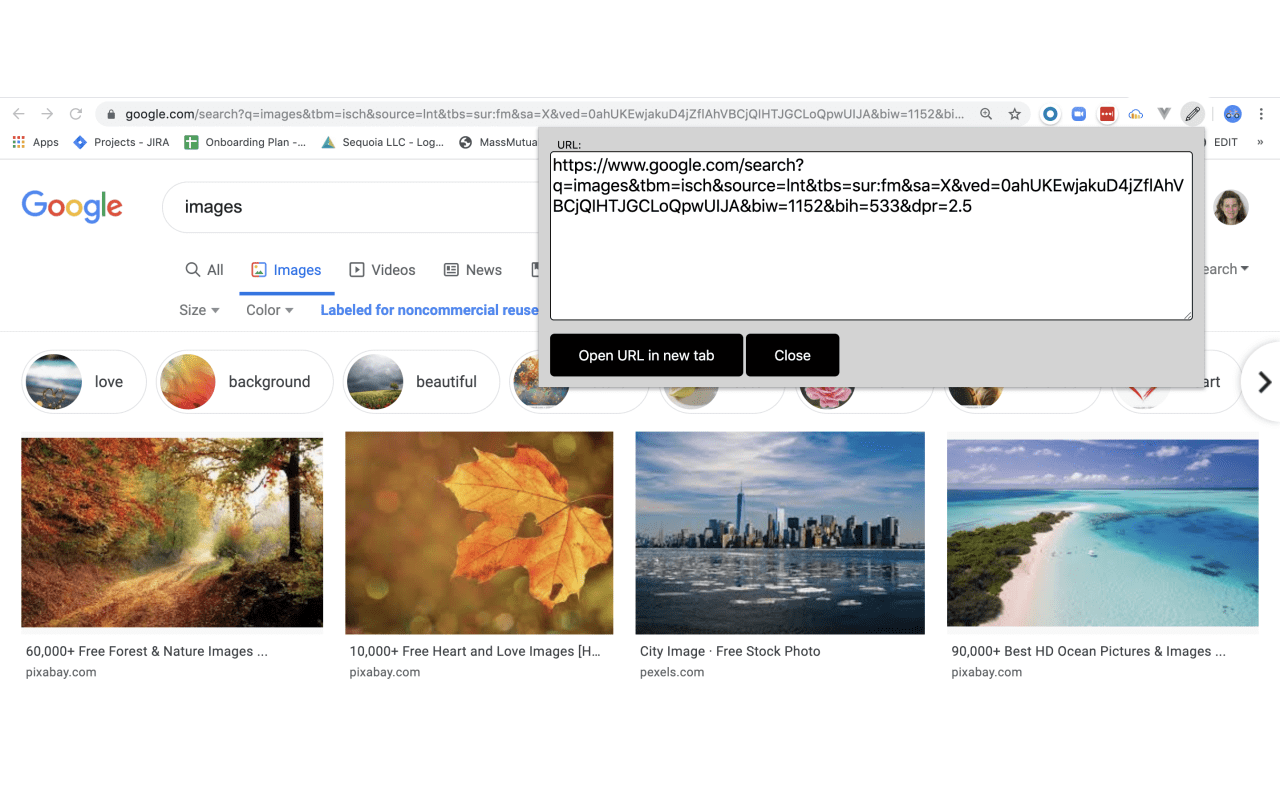Click the City Image skyline thumbnail
Image resolution: width=1280 pixels, height=800 pixels.
pos(779,532)
